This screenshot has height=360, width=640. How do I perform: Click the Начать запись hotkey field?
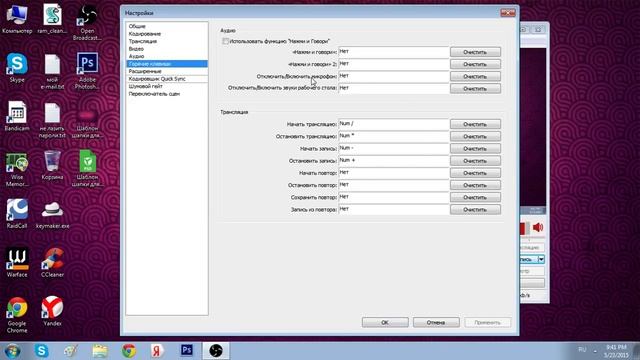tap(393, 149)
